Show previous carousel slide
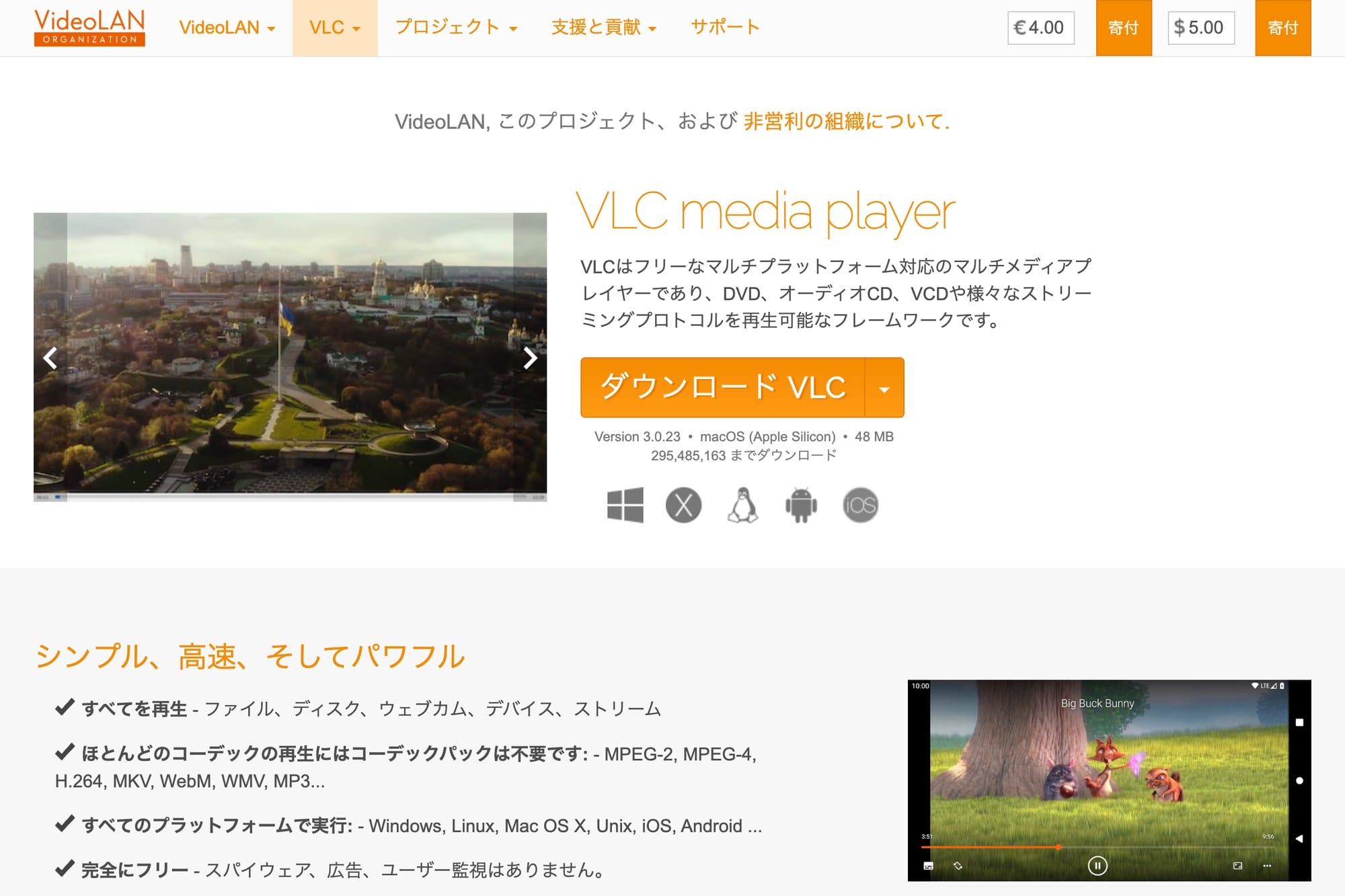This screenshot has width=1345, height=896. pos(50,358)
